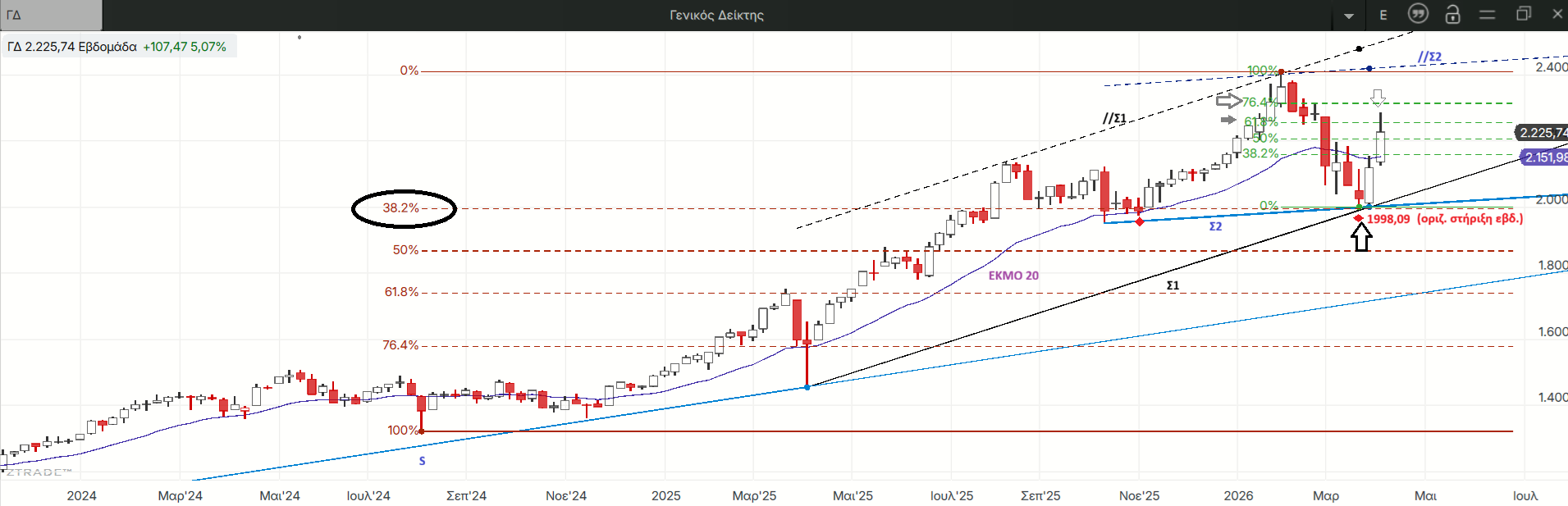Image resolution: width=1568 pixels, height=506 pixels.
Task: Expand the title bar dropdown arrow
Action: pyautogui.click(x=1349, y=16)
